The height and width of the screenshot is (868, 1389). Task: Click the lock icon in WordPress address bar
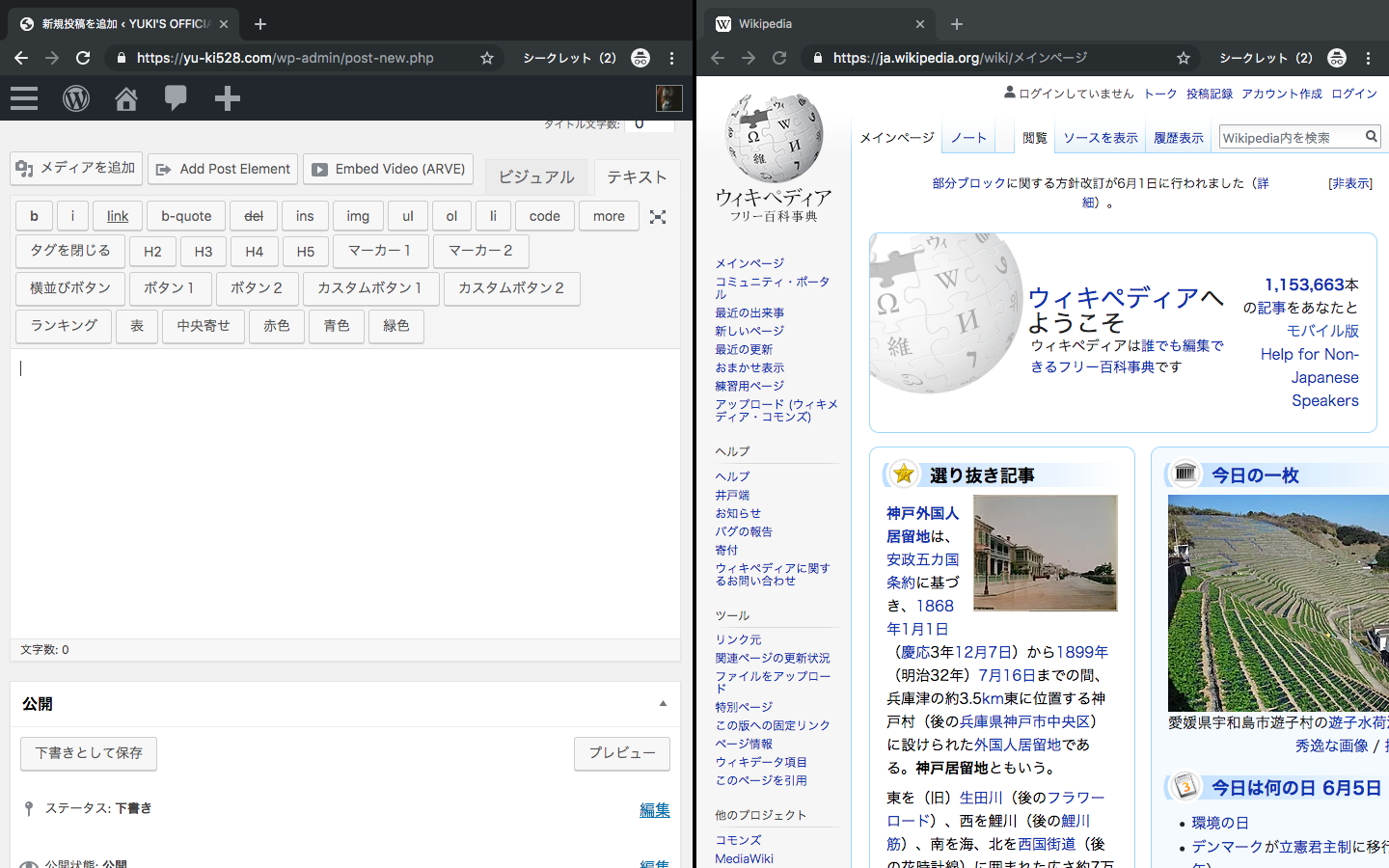click(122, 58)
